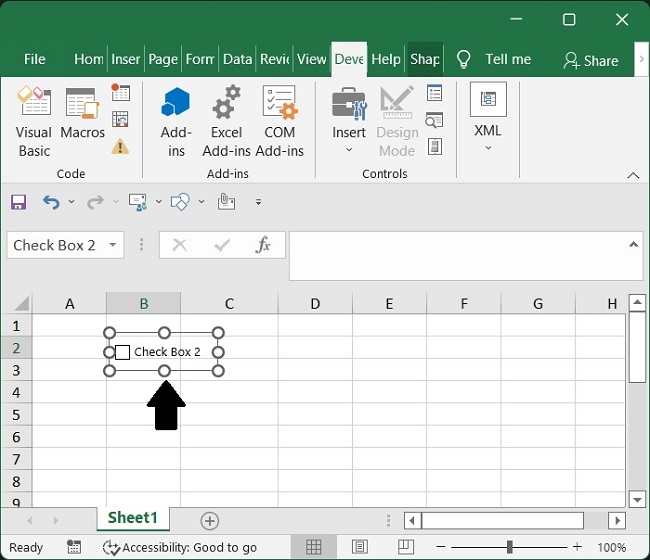This screenshot has width=650, height=560.
Task: Open the File tab
Action: pyautogui.click(x=34, y=59)
